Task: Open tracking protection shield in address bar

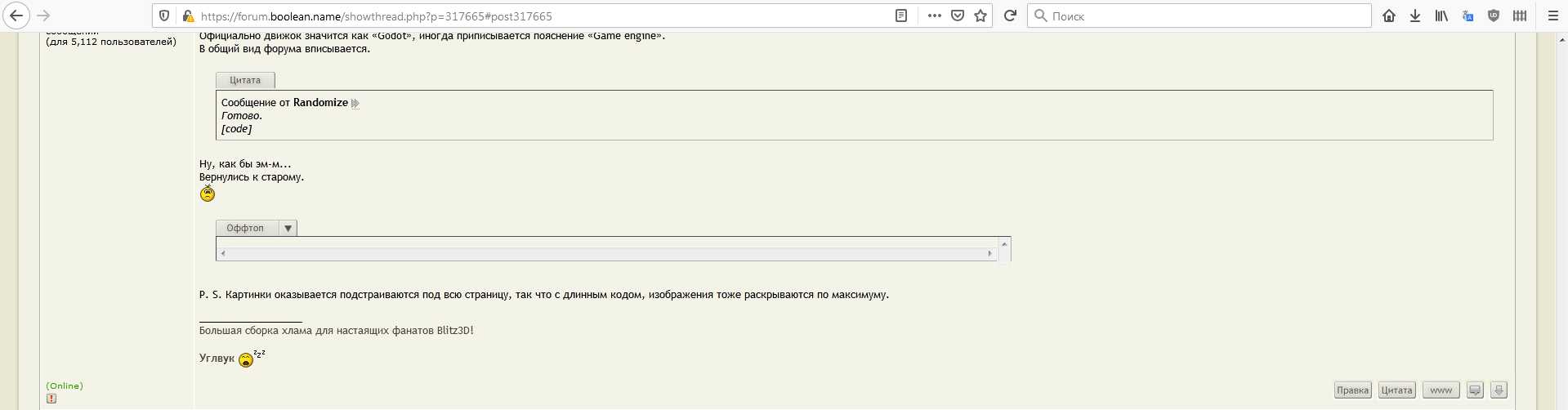Action: 164,16
